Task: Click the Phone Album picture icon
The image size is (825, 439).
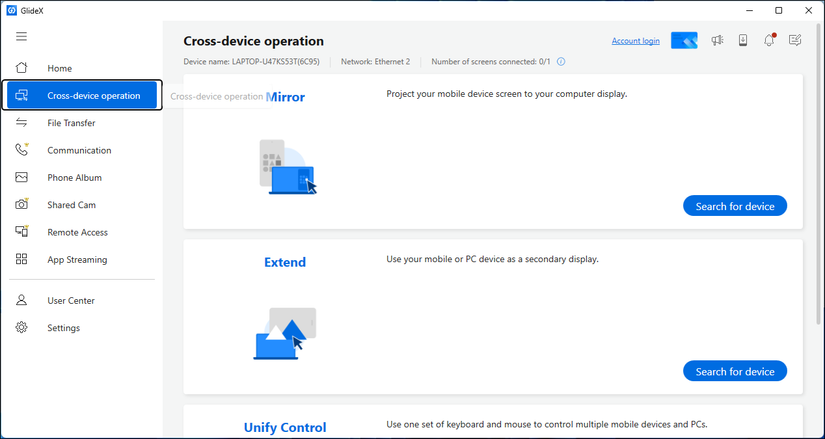Action: 21,177
